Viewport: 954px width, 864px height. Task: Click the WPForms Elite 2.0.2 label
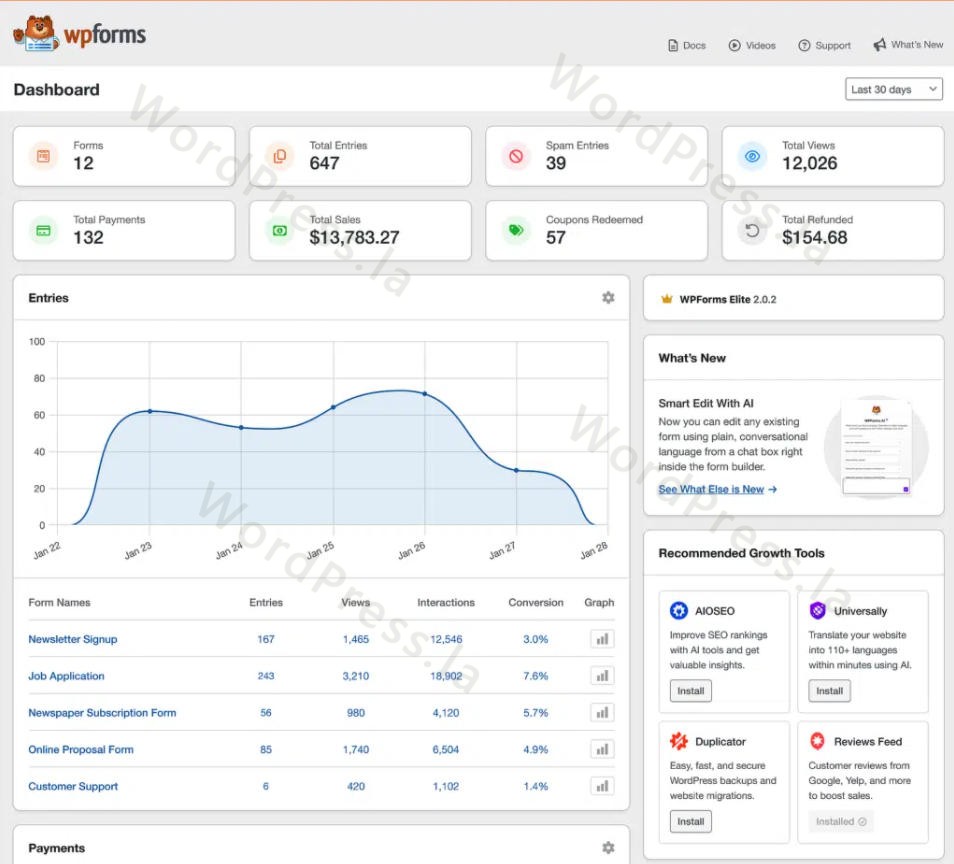(x=728, y=299)
